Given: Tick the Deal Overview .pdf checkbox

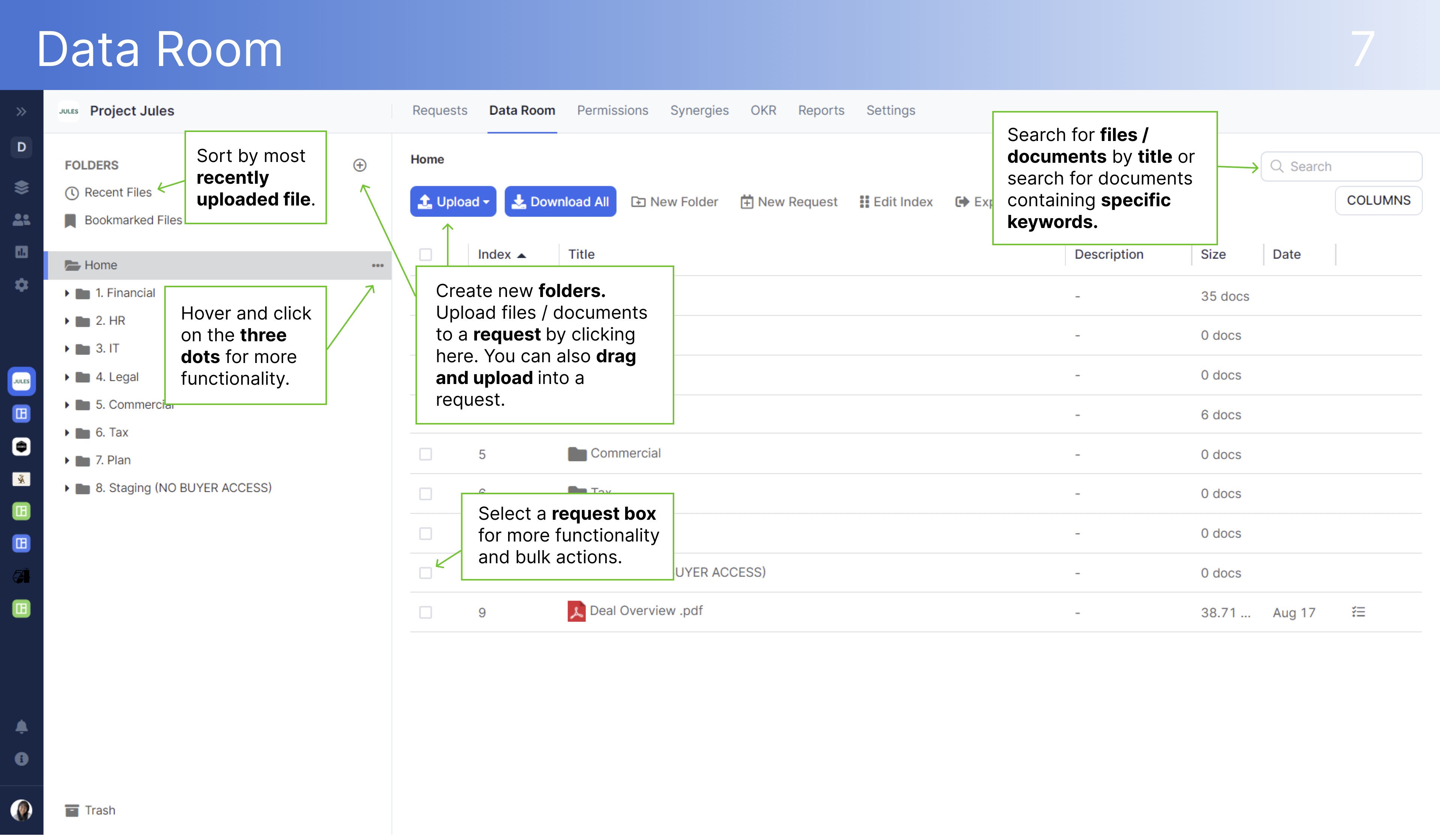Looking at the screenshot, I should click(425, 613).
